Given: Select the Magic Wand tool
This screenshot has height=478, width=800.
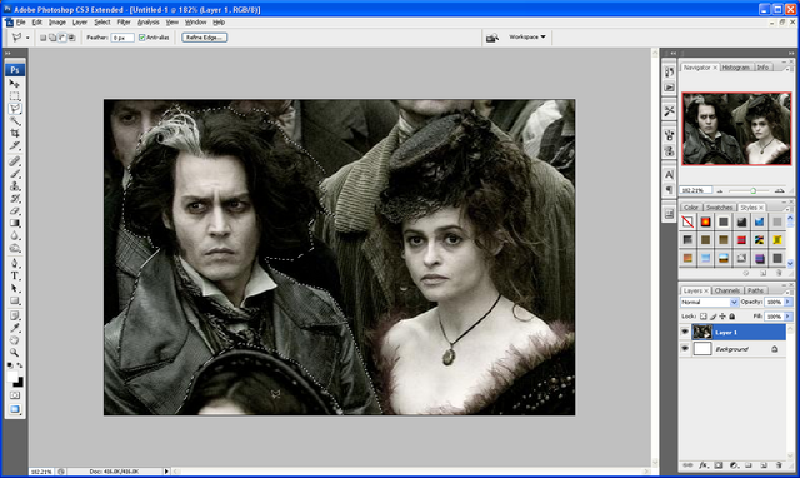Looking at the screenshot, I should [x=15, y=121].
